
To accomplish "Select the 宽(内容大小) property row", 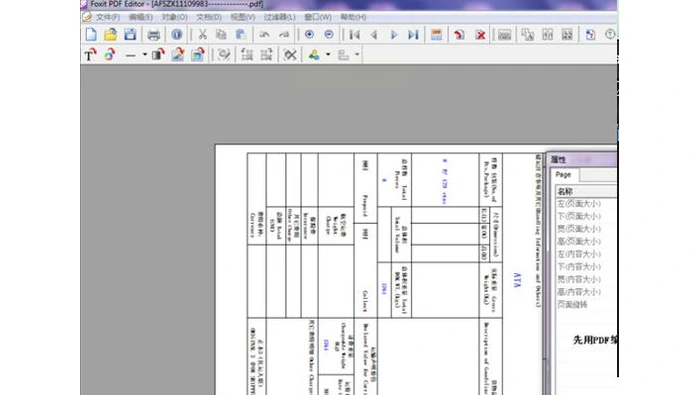I will click(x=586, y=279).
